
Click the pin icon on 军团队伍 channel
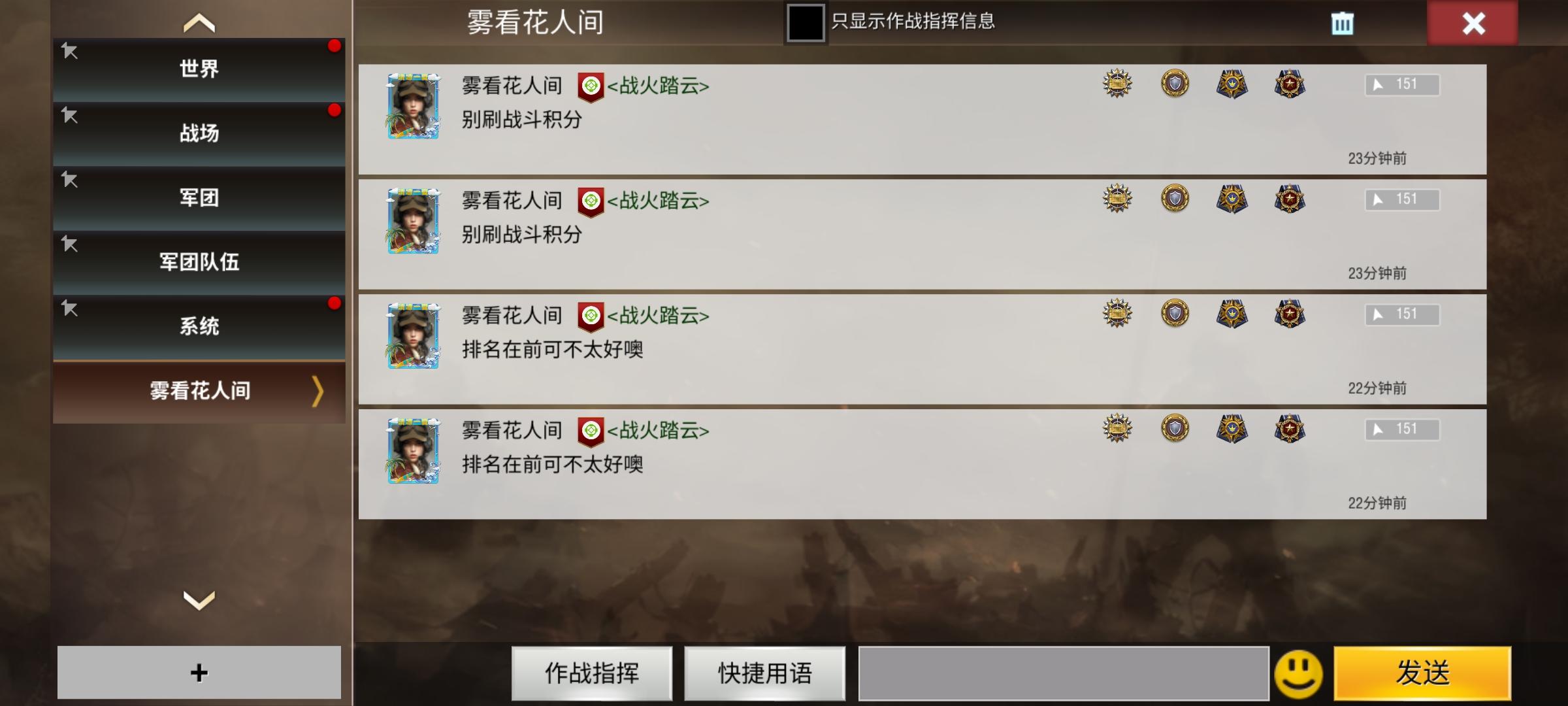pyautogui.click(x=70, y=244)
